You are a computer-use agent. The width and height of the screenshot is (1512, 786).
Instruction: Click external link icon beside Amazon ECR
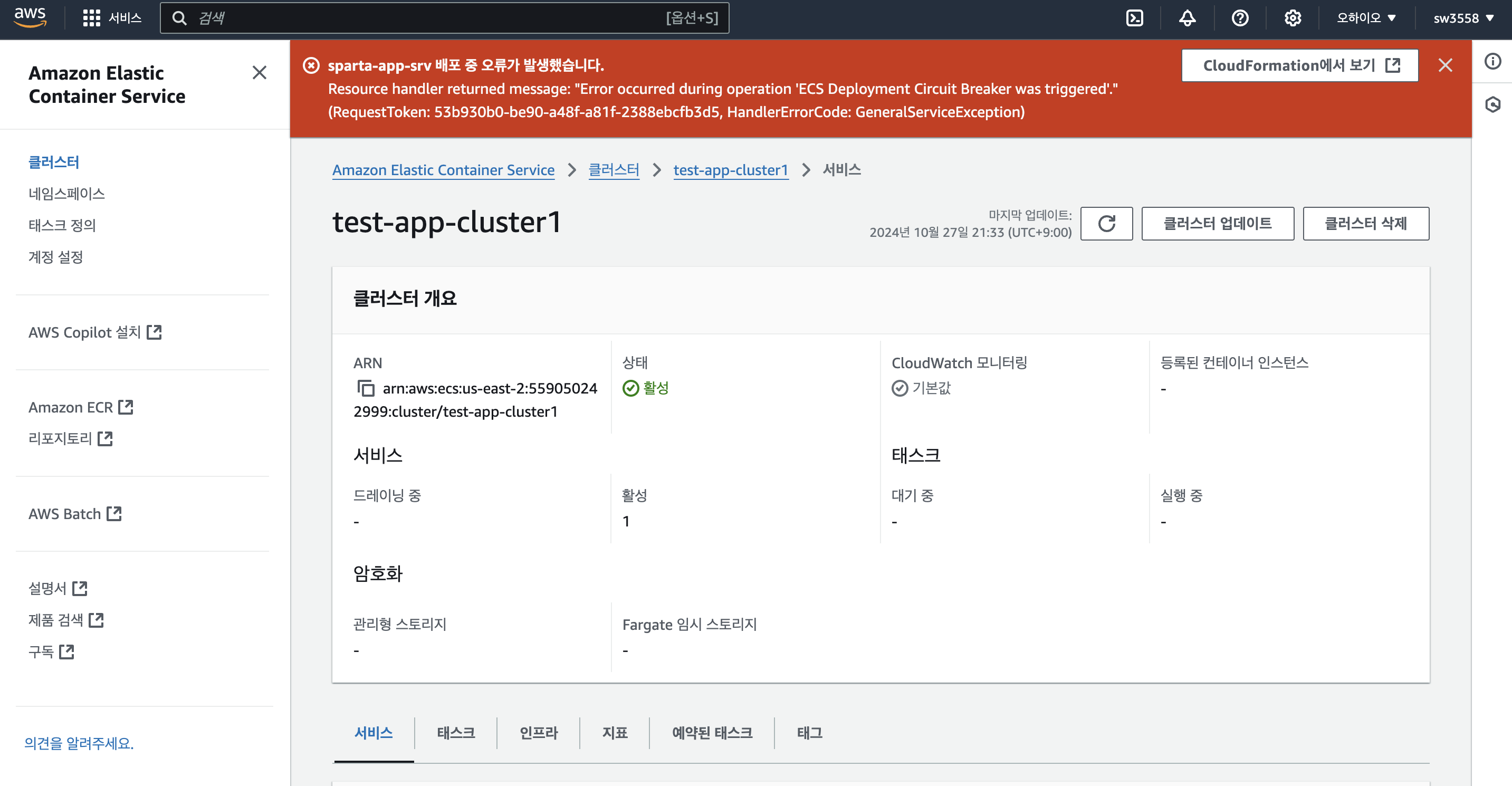tap(126, 407)
